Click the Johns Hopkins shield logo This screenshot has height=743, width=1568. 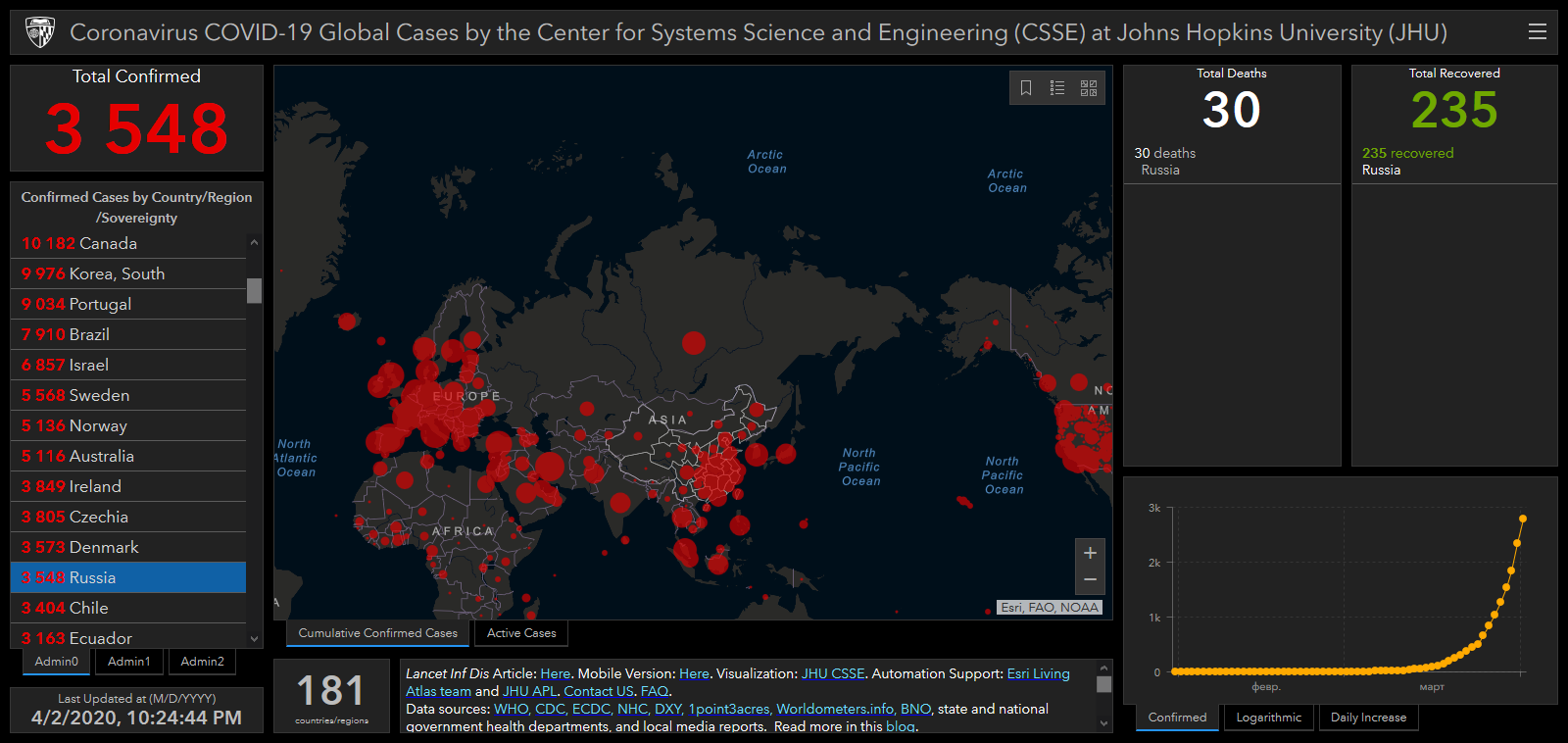[x=40, y=32]
